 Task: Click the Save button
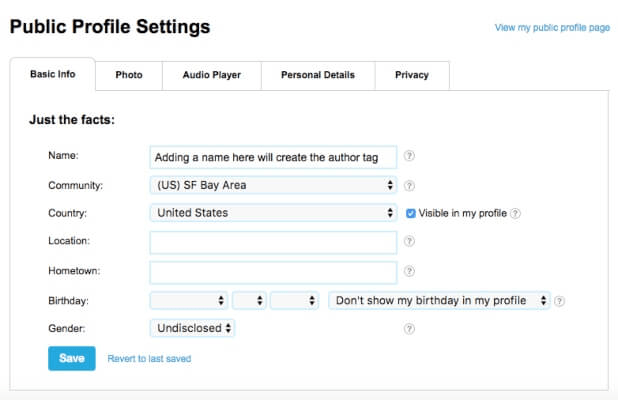[72, 358]
